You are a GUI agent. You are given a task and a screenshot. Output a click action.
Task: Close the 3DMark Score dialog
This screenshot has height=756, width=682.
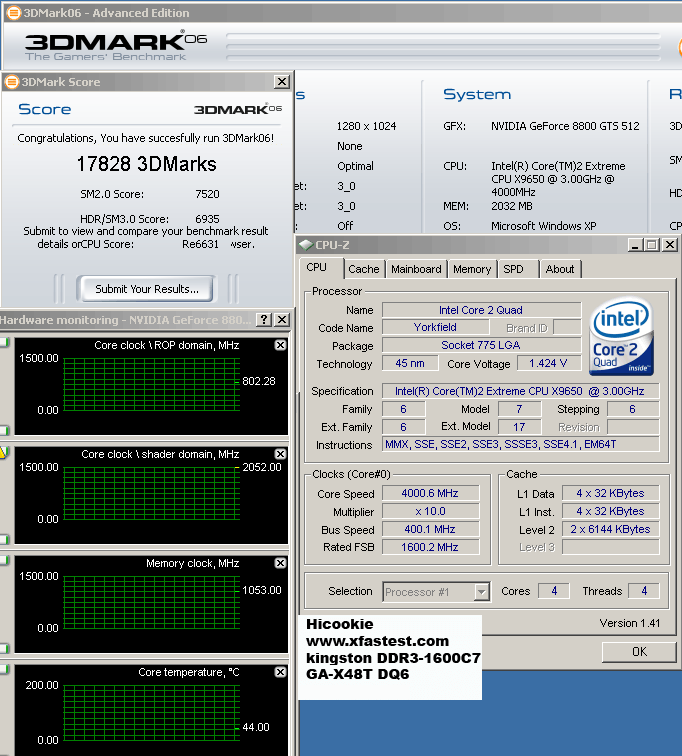point(281,81)
